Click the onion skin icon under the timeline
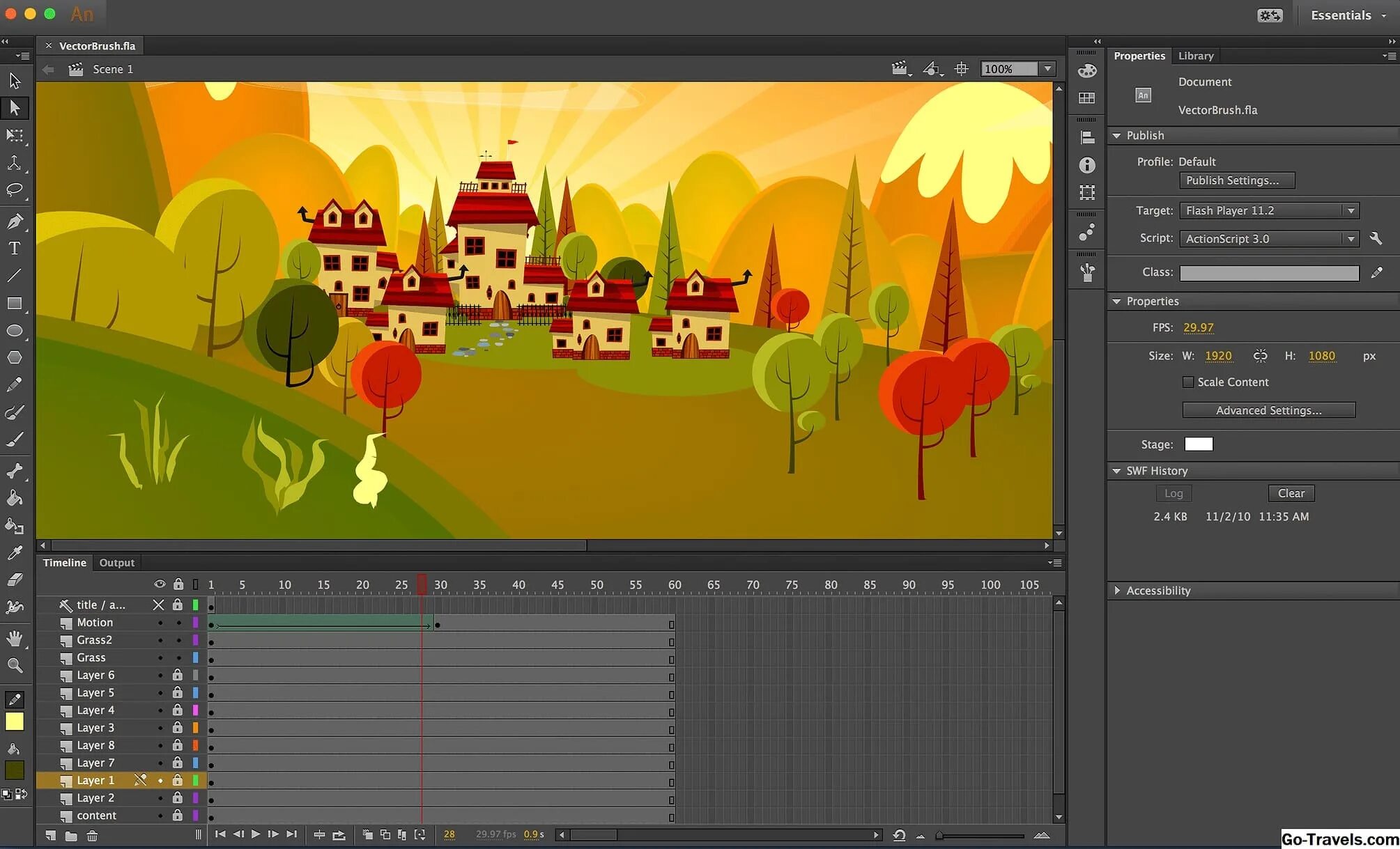 (x=367, y=834)
